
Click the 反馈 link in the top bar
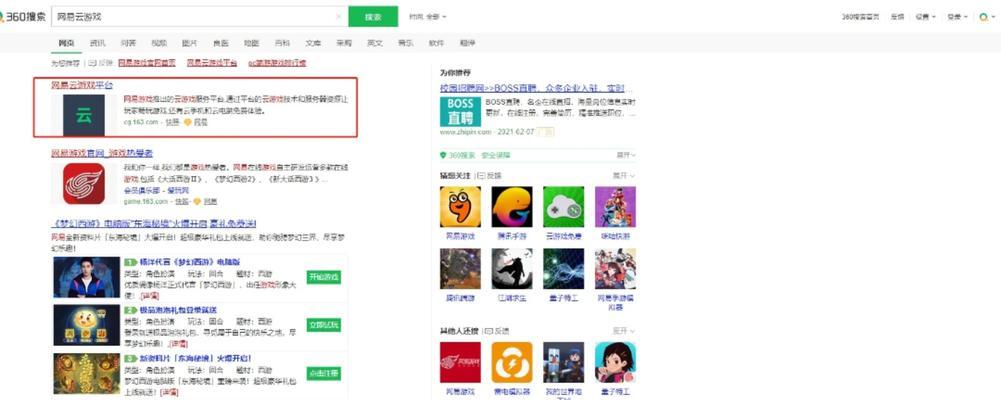(897, 17)
